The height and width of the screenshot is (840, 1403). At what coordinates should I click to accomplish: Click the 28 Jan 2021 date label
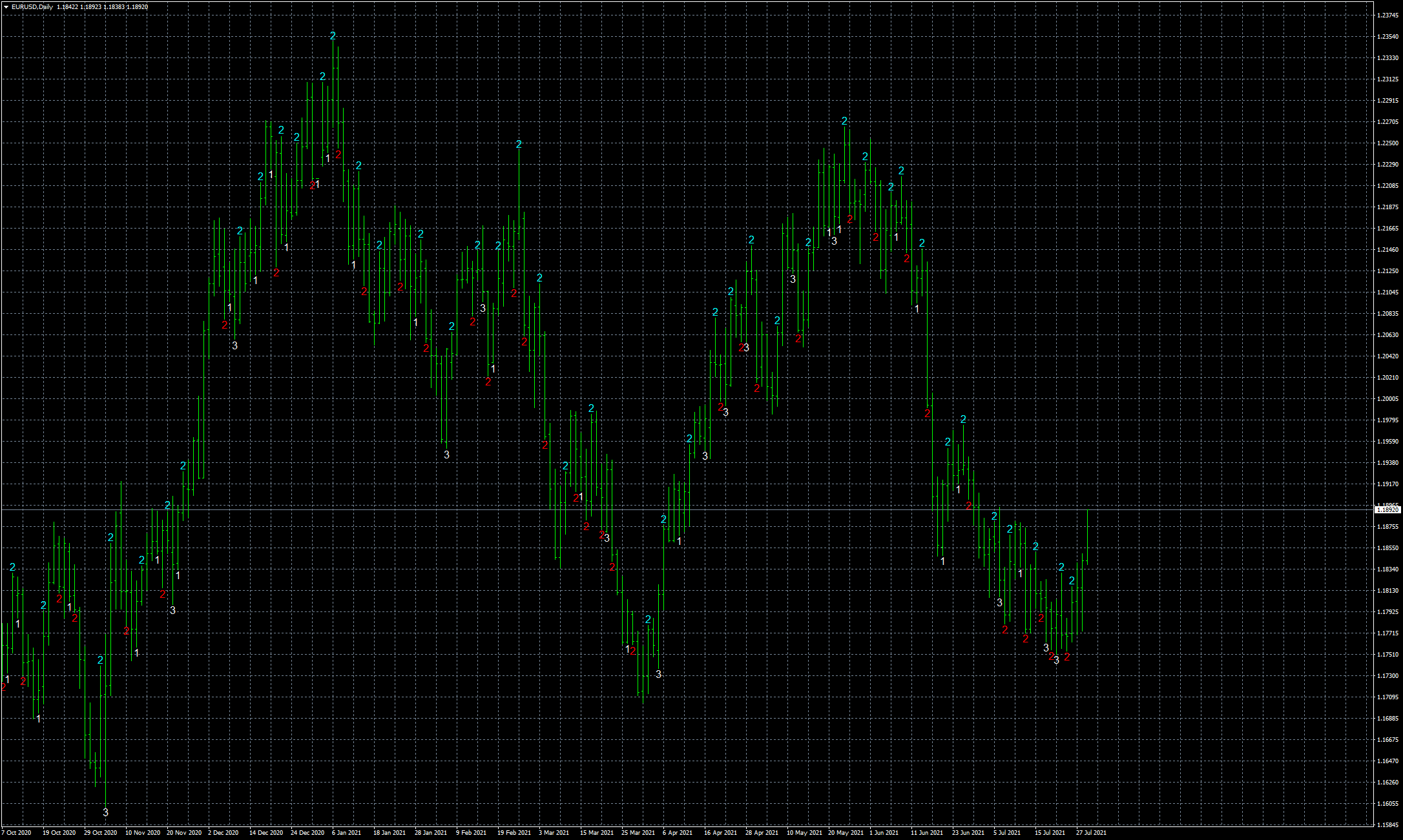pyautogui.click(x=431, y=833)
